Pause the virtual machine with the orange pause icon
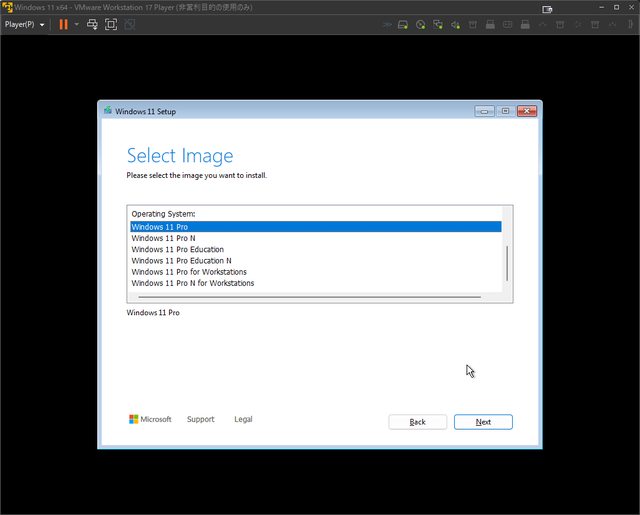Viewport: 640px width, 515px height. click(64, 24)
